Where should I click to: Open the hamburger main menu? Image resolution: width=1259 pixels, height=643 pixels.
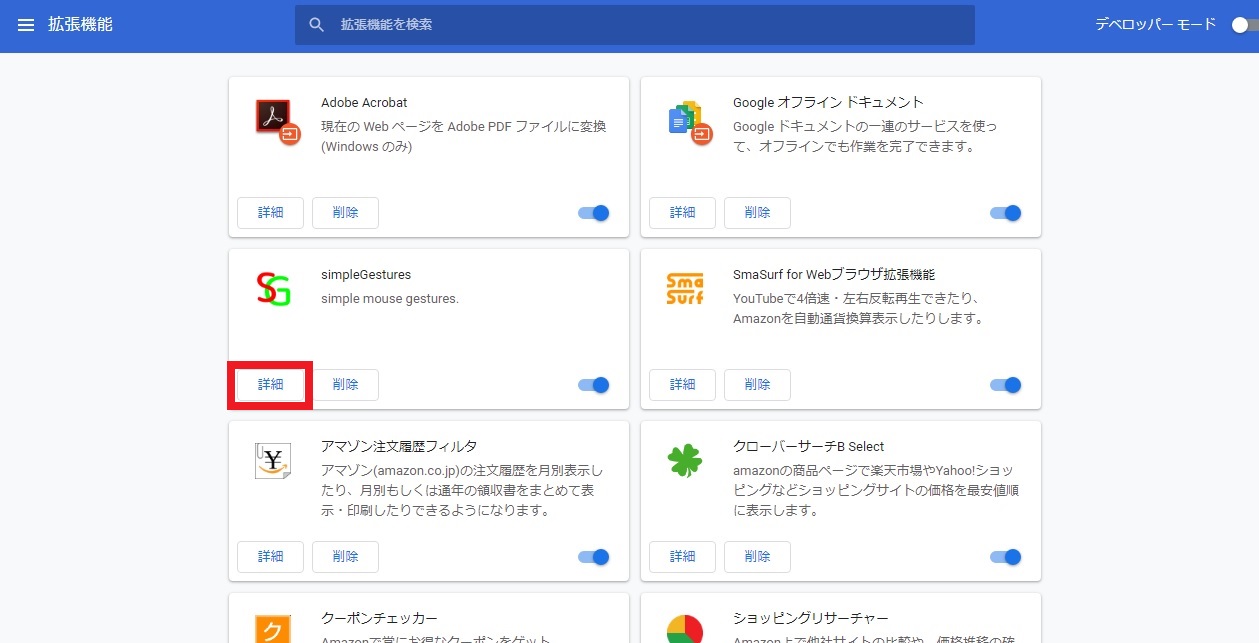[26, 25]
